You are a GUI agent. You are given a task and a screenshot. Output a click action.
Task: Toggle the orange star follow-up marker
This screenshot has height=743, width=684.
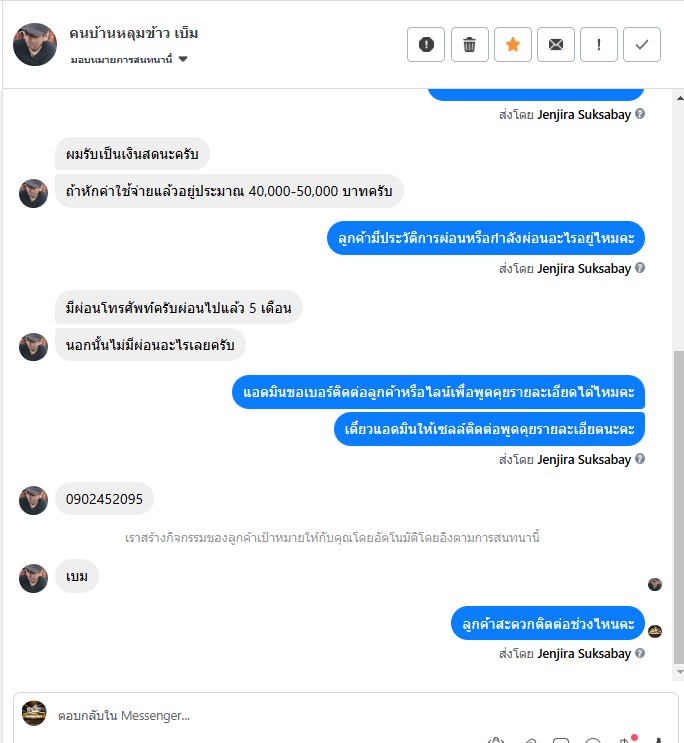[512, 45]
